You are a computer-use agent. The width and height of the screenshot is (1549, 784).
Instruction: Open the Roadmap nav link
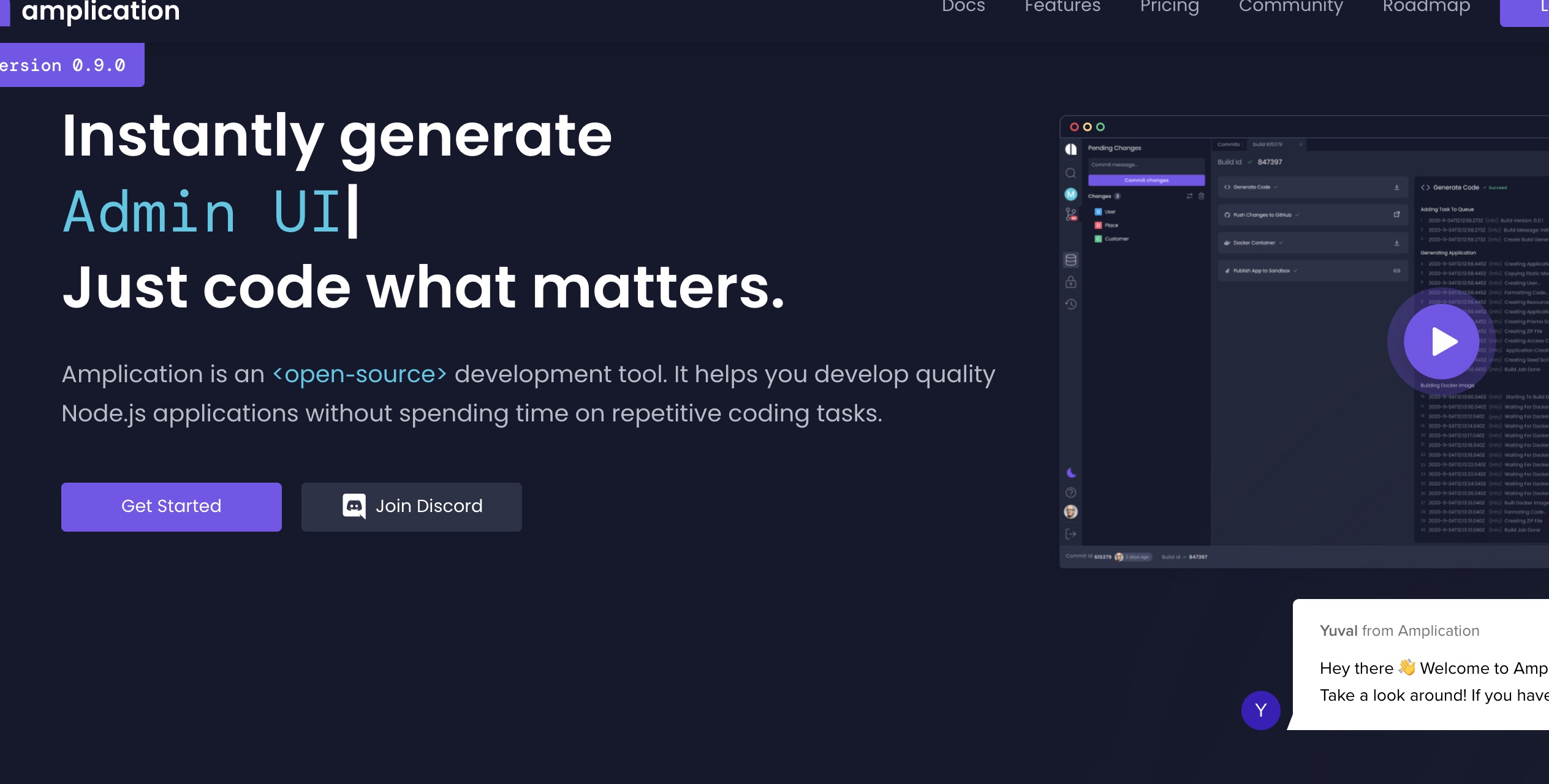[x=1426, y=7]
